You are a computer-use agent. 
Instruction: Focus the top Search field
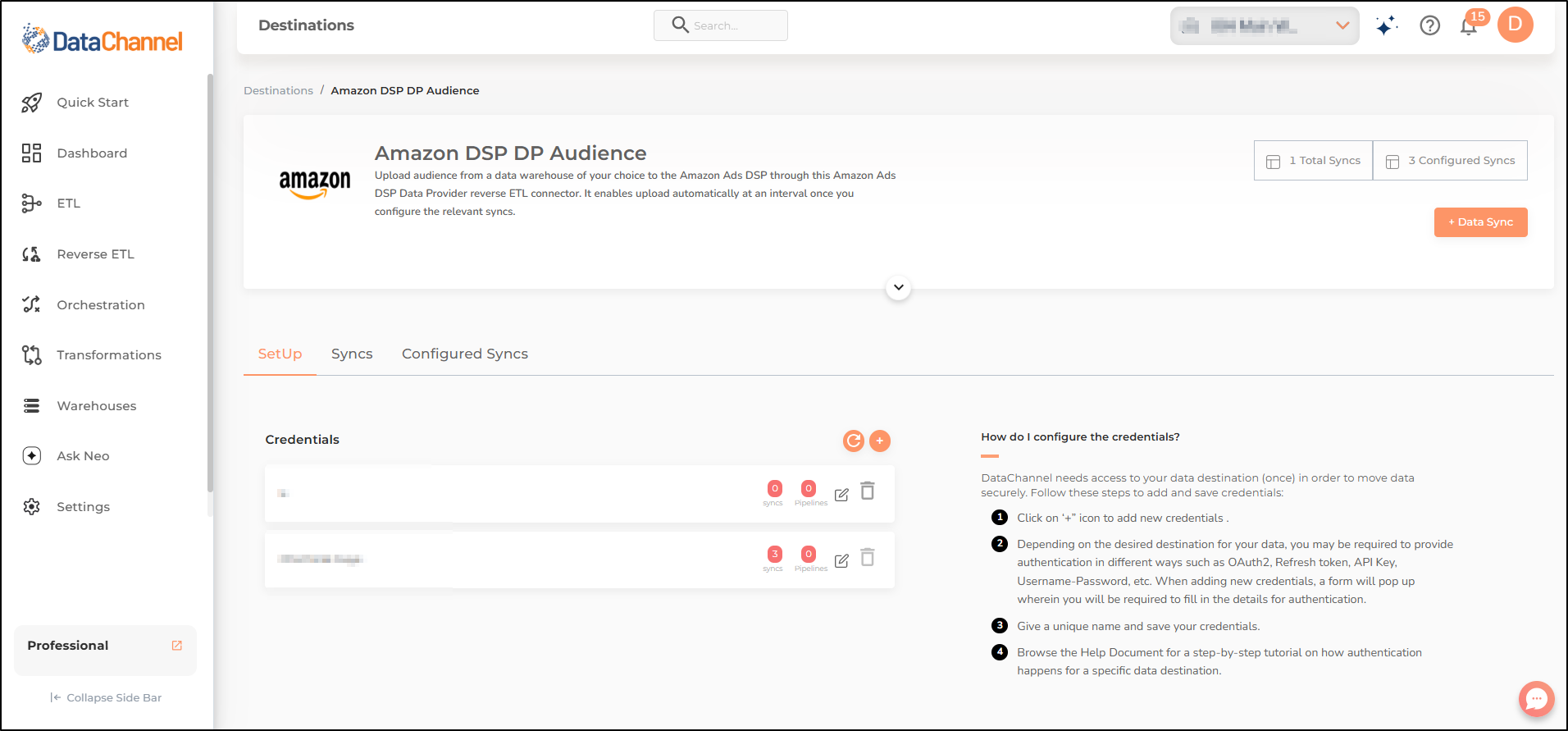(721, 25)
